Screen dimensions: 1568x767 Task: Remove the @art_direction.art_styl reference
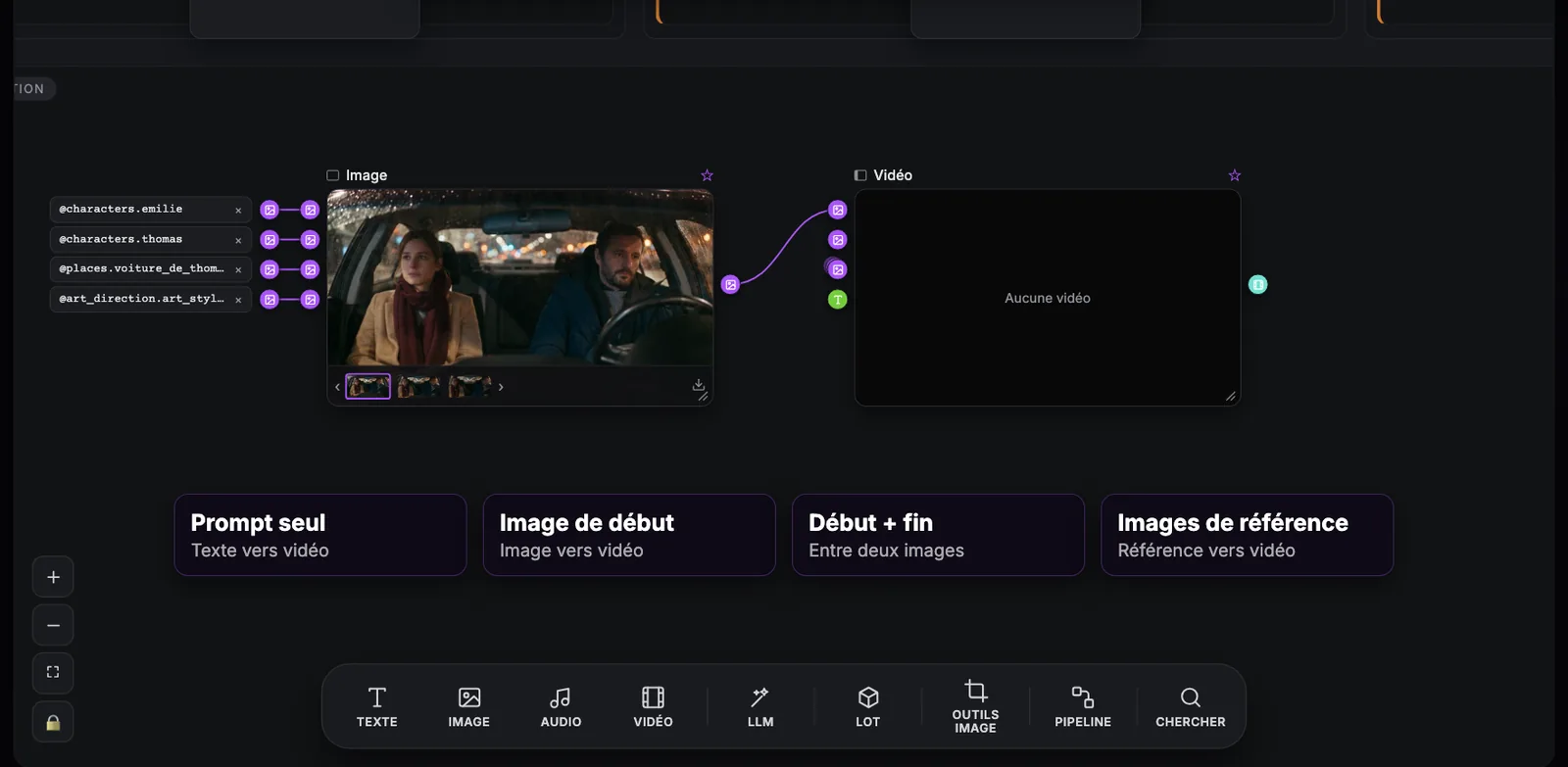[x=238, y=300]
